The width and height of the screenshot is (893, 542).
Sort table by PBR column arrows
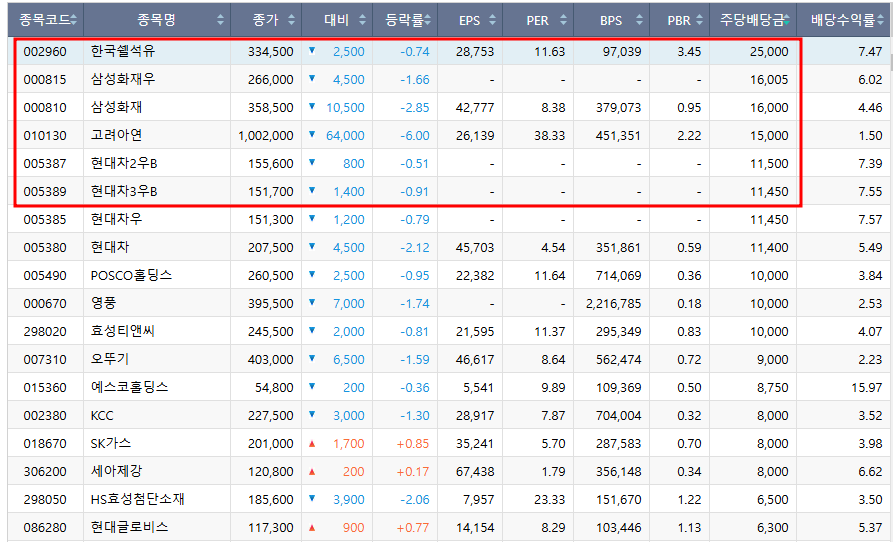pyautogui.click(x=699, y=20)
